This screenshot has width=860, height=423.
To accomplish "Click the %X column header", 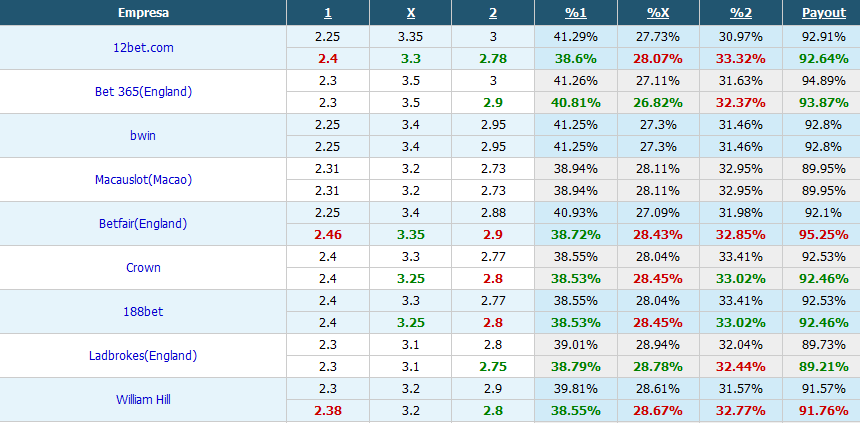I will 658,13.
